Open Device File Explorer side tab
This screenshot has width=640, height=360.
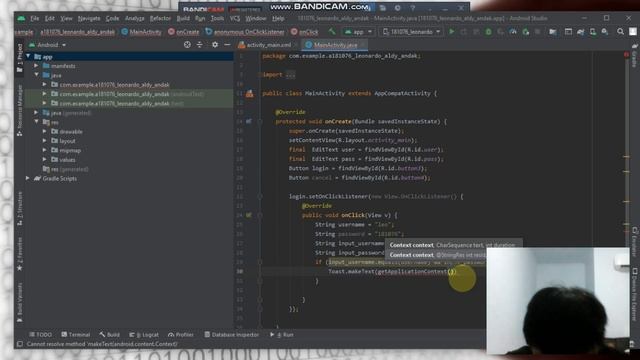[x=635, y=294]
